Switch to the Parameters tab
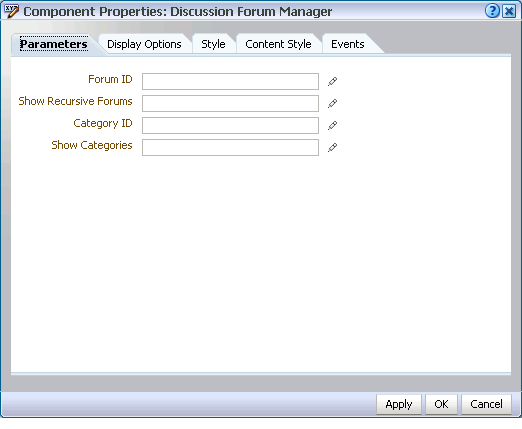Image resolution: width=522 pixels, height=429 pixels. click(x=54, y=44)
